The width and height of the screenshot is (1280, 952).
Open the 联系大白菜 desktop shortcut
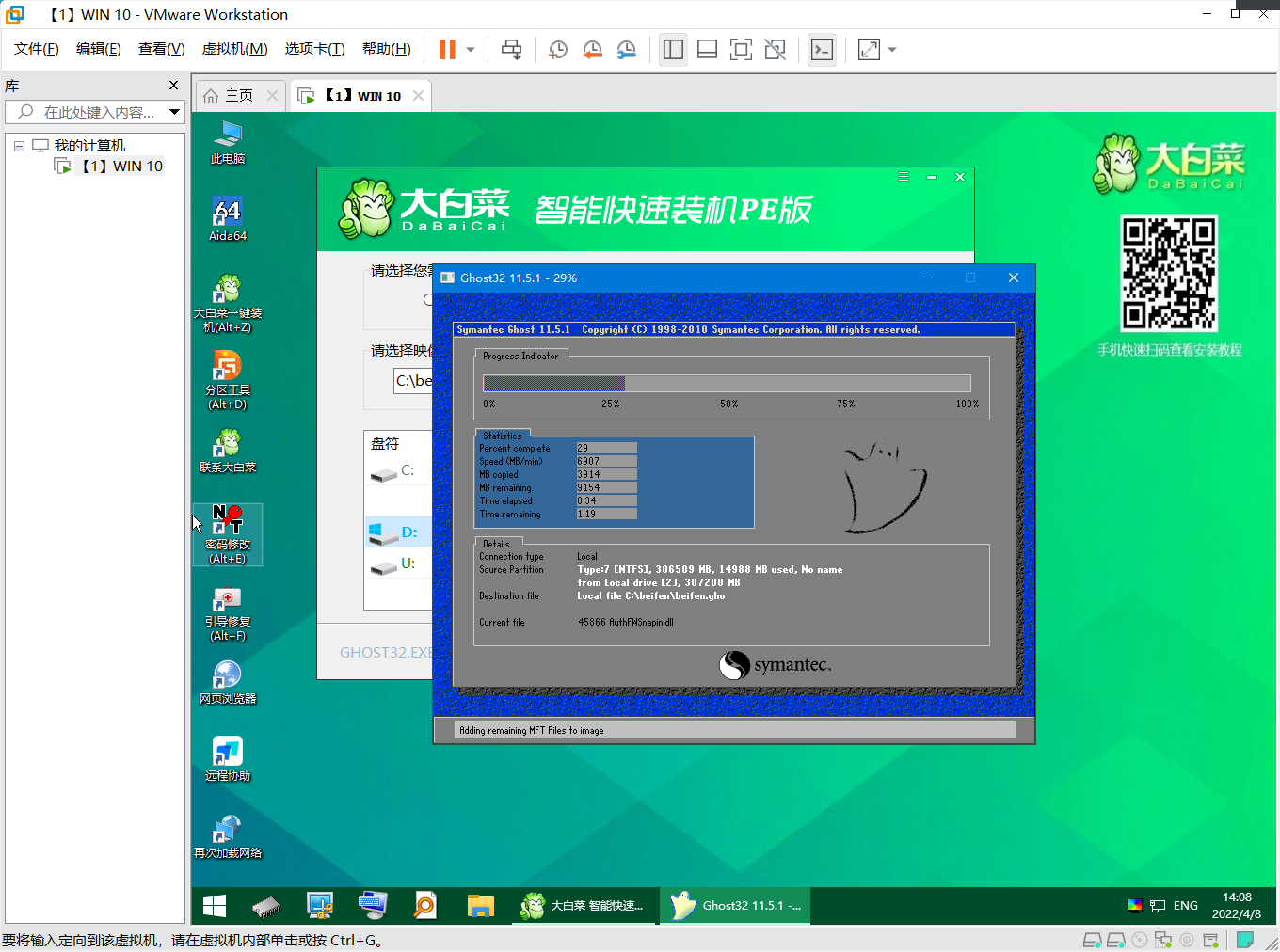(228, 452)
